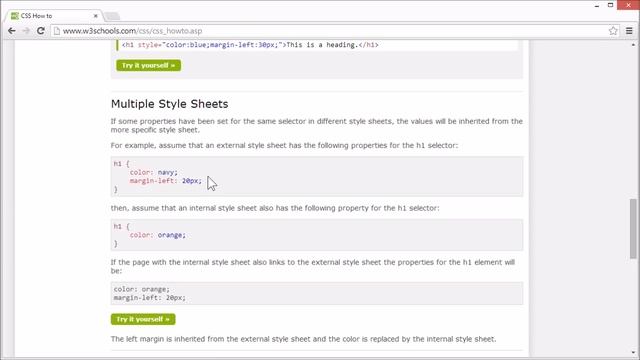This screenshot has height=360, width=640.
Task: Click the page icon in the address bar
Action: pos(57,31)
